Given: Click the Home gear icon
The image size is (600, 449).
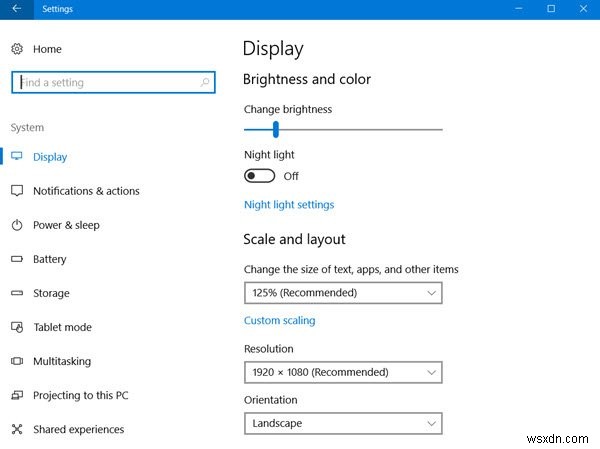Looking at the screenshot, I should 17,49.
